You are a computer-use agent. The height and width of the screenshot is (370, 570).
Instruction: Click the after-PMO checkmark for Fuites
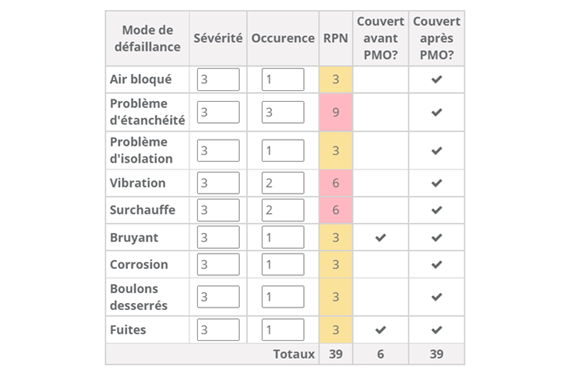point(437,330)
